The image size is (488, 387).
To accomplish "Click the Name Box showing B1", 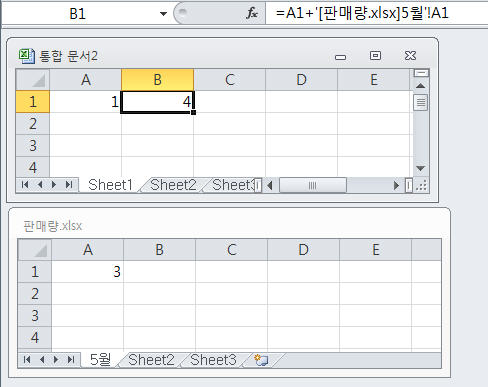I will (x=78, y=14).
